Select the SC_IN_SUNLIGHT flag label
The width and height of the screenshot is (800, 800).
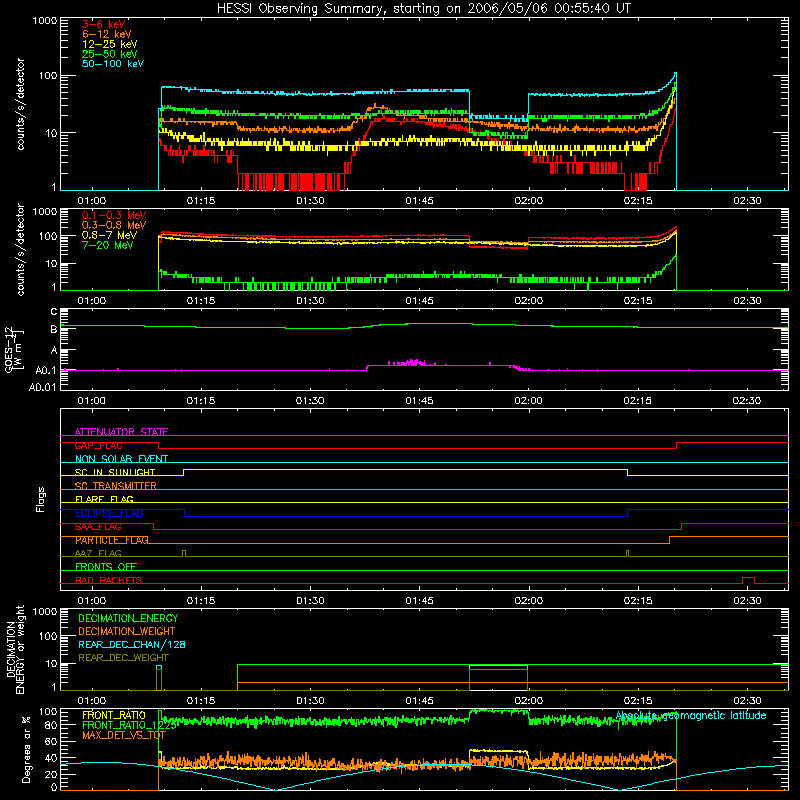115,472
